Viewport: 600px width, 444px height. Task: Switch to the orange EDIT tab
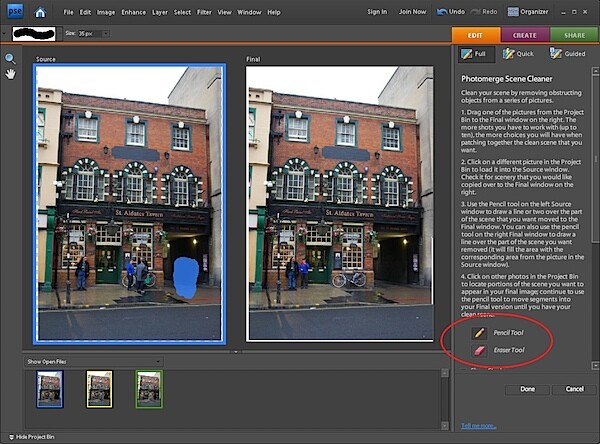tap(476, 35)
